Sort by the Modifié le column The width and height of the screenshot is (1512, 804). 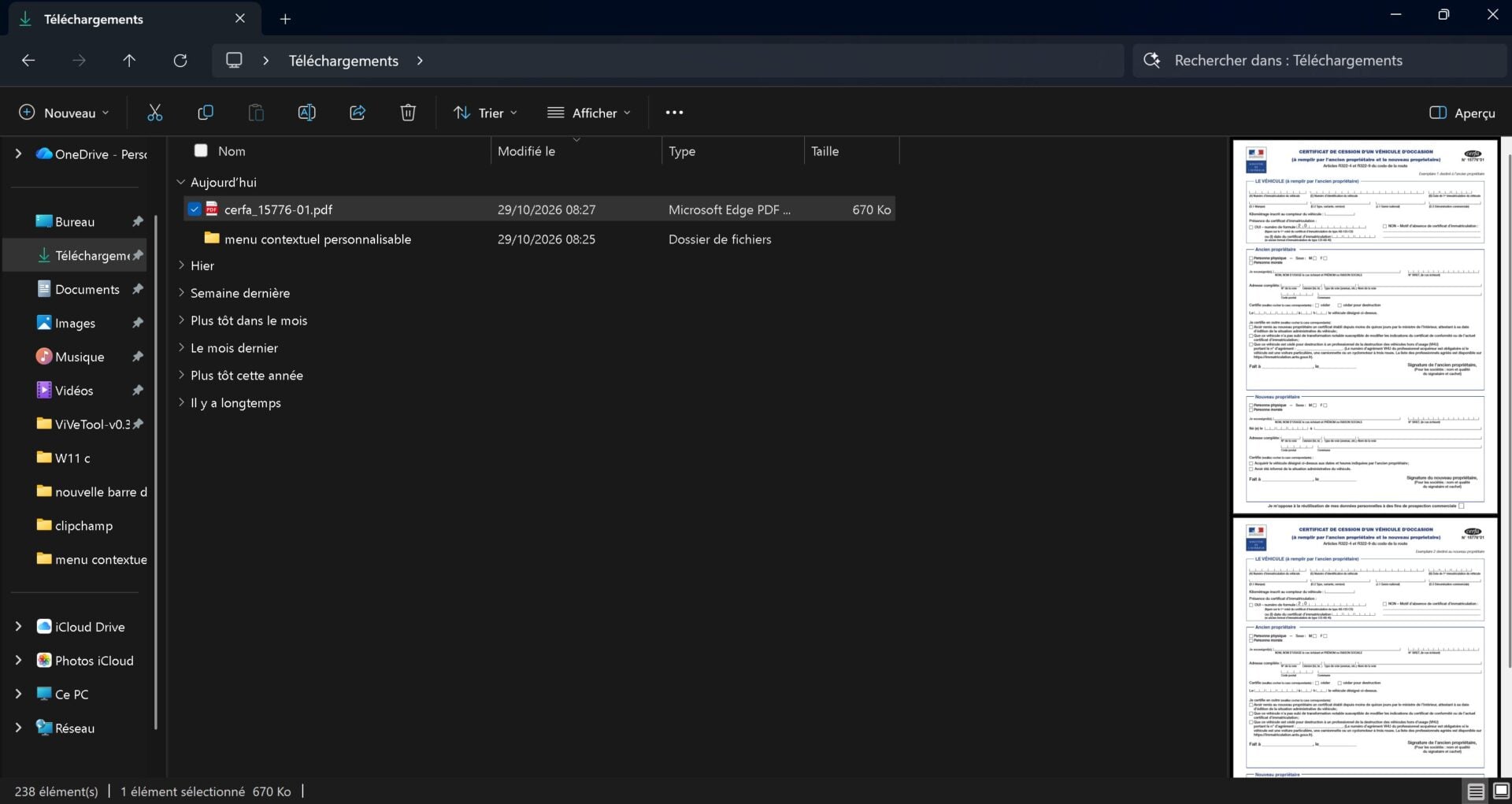pyautogui.click(x=576, y=151)
